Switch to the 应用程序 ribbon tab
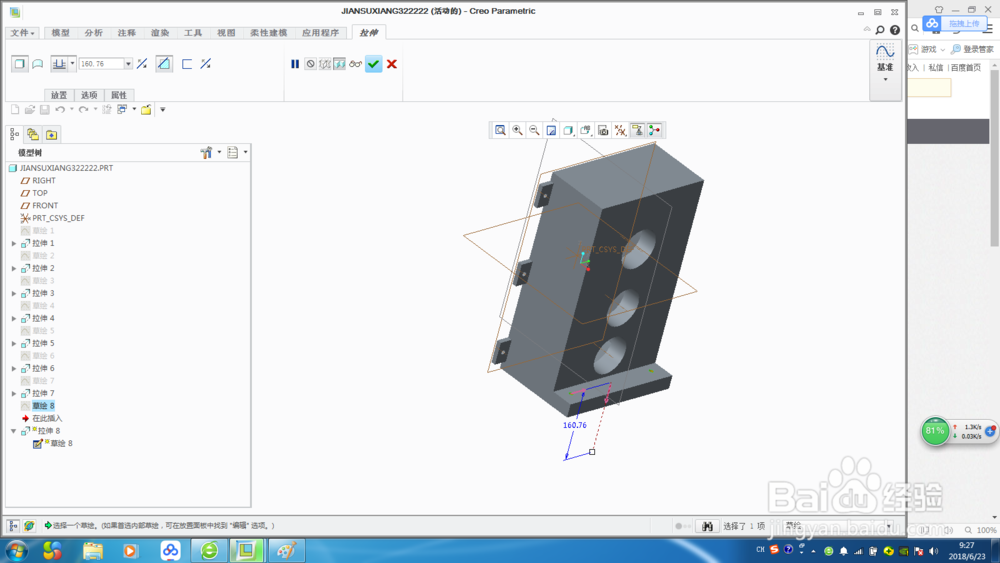The image size is (1000, 563). pos(321,33)
